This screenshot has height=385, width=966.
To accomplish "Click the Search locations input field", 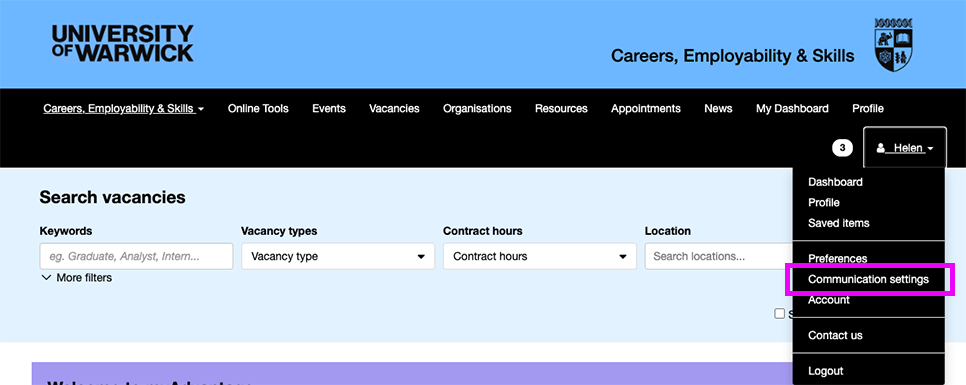I will click(719, 256).
